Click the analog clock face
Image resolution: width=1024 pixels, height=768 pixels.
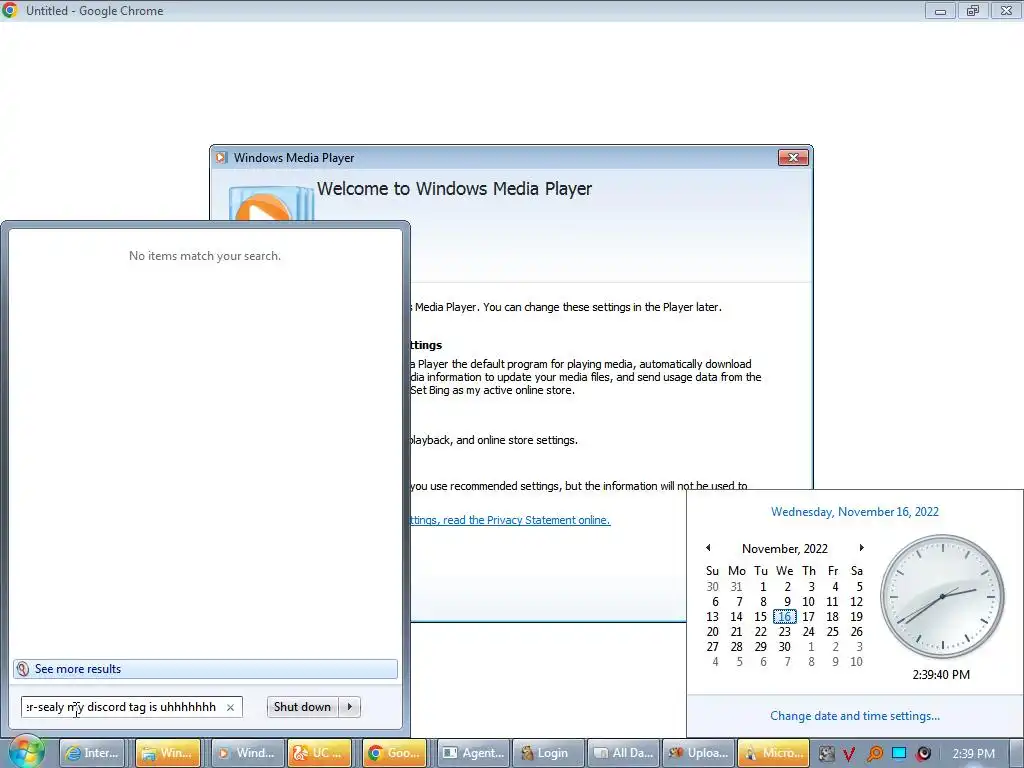(942, 596)
